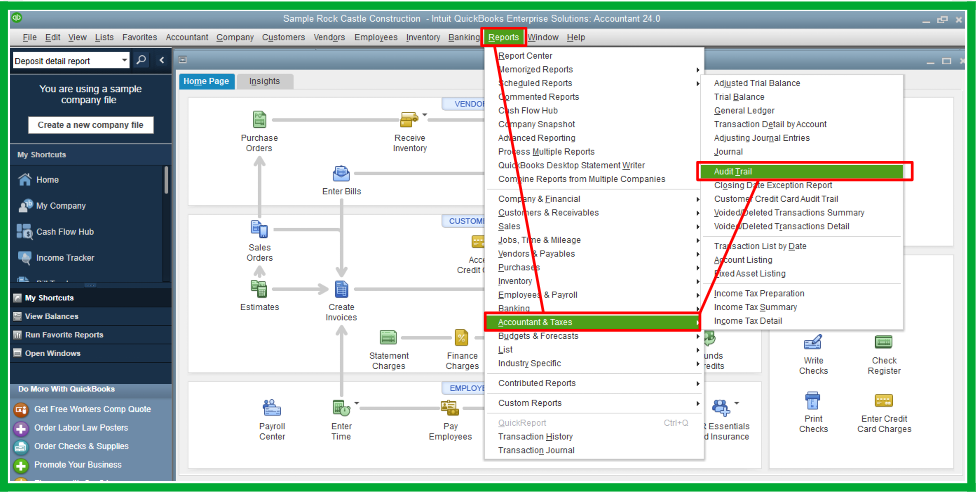Switch to the Home Page tab
Viewport: 976px width, 492px height.
click(206, 82)
